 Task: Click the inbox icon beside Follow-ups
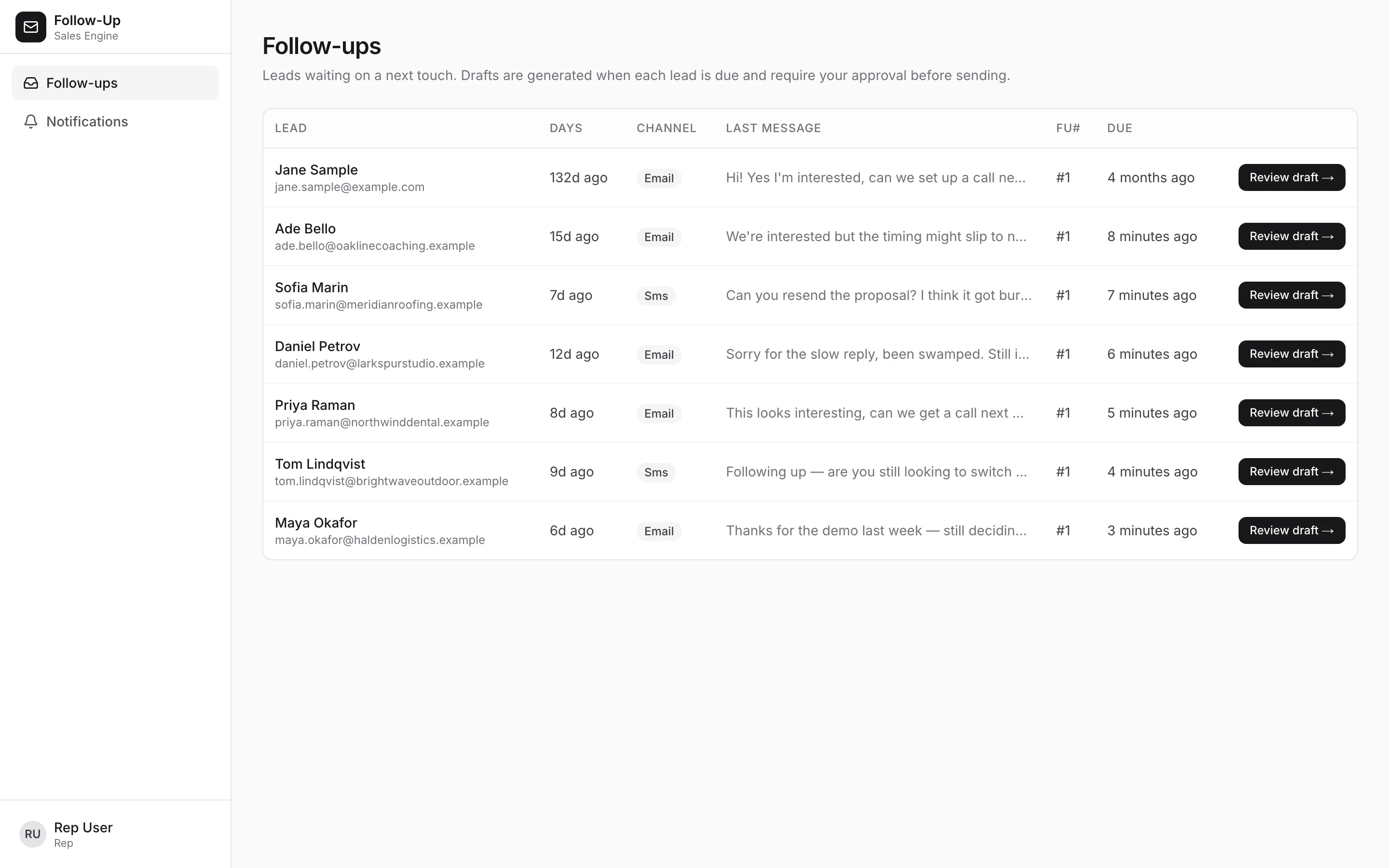tap(31, 83)
